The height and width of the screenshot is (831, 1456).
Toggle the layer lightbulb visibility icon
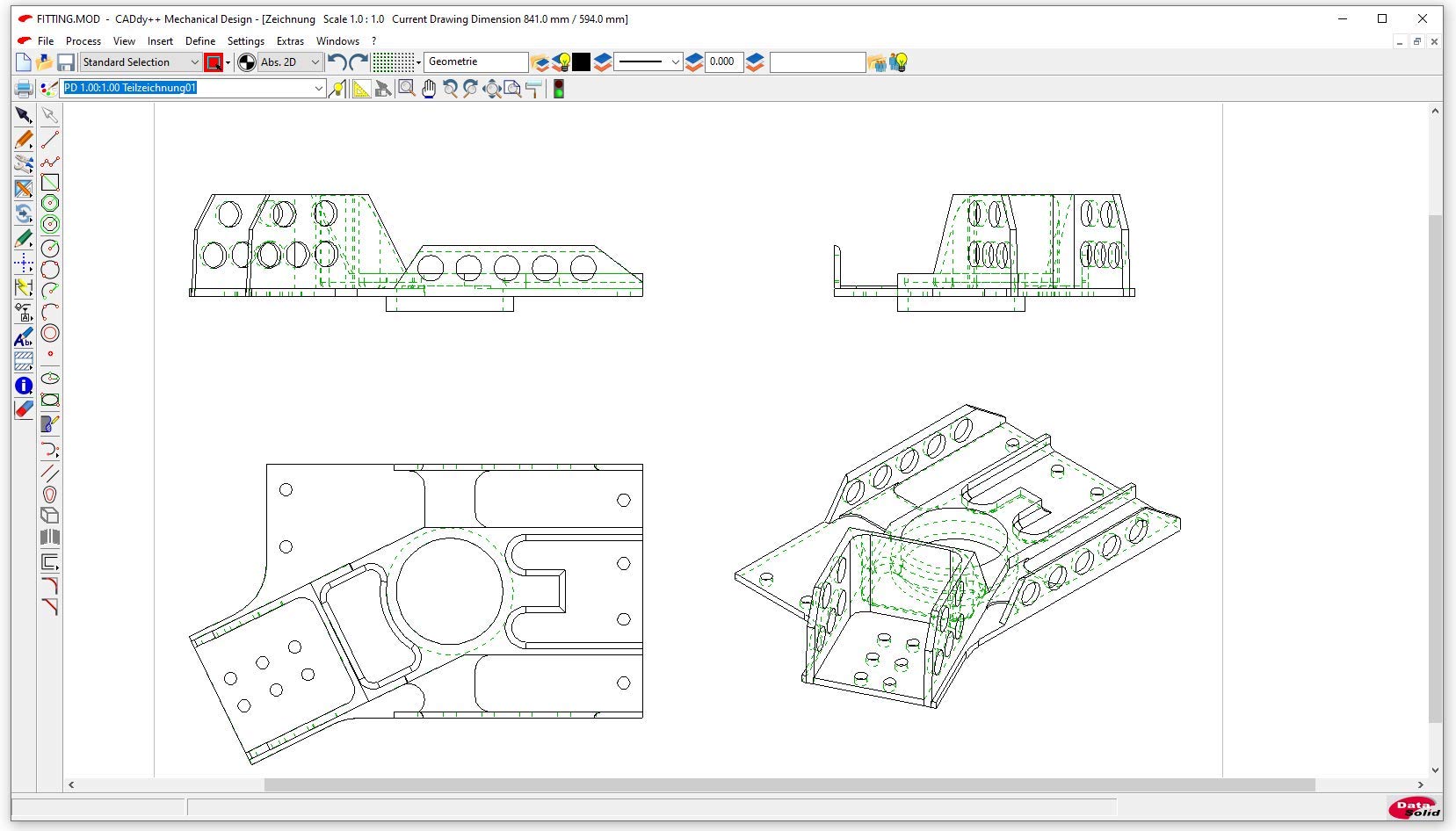tap(561, 62)
